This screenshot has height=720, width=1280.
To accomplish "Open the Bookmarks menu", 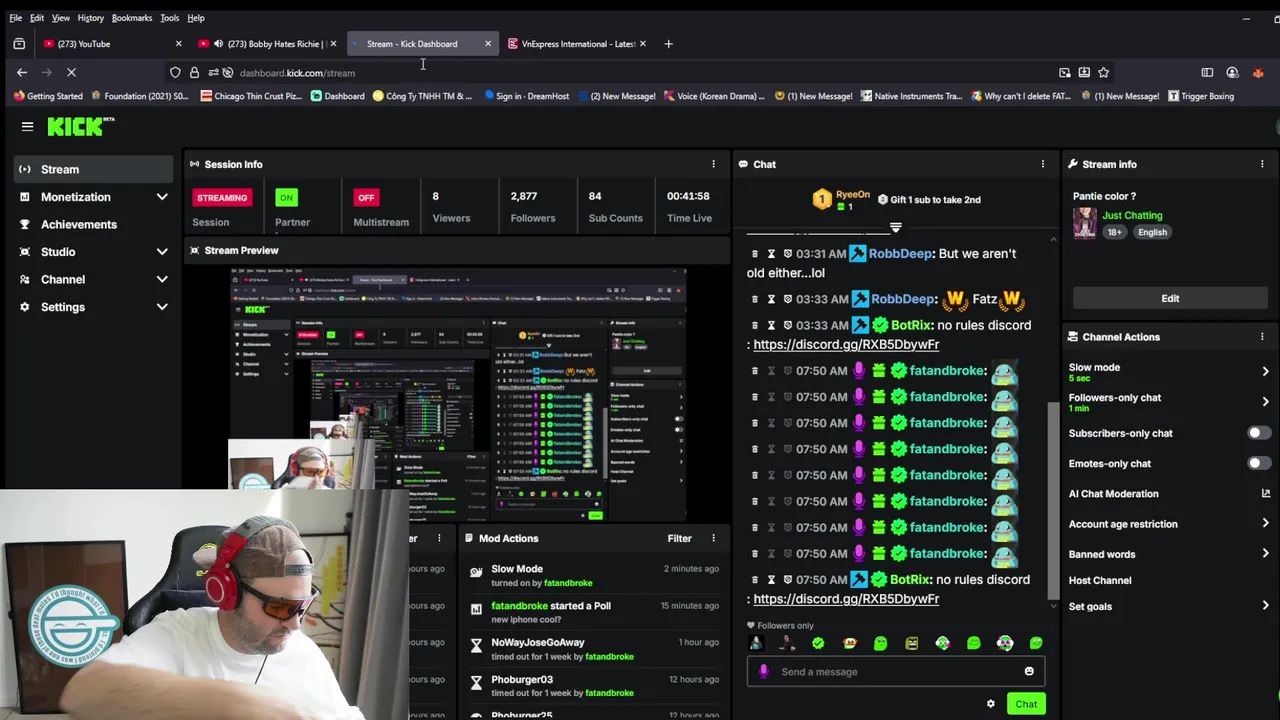I will click(132, 18).
